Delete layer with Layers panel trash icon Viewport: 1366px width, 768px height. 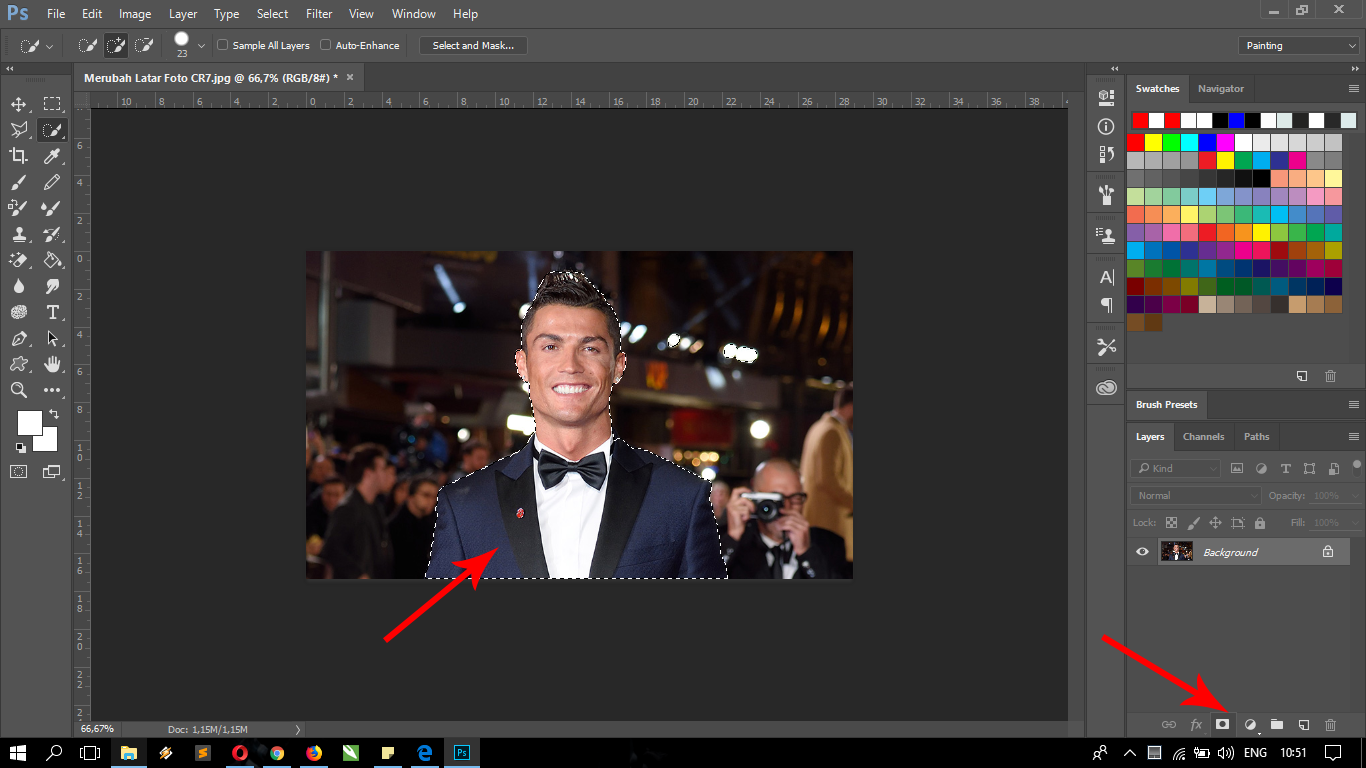pos(1330,724)
